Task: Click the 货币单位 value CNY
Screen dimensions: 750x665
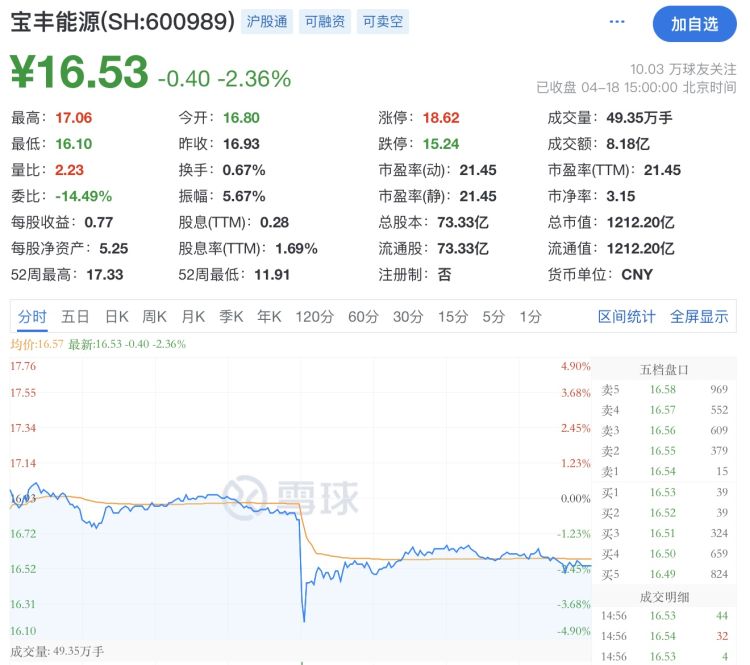Action: click(637, 275)
